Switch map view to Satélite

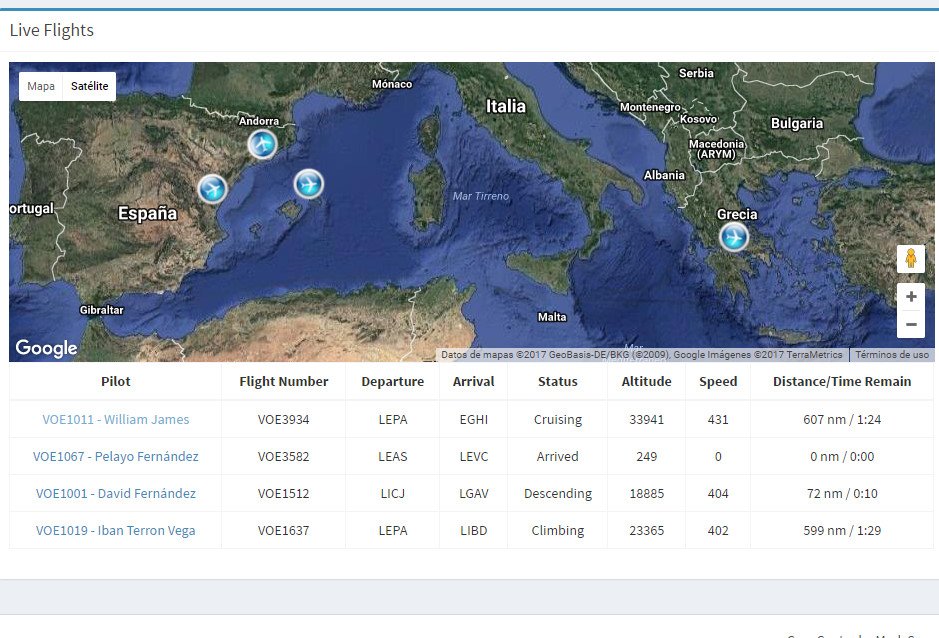[x=89, y=86]
